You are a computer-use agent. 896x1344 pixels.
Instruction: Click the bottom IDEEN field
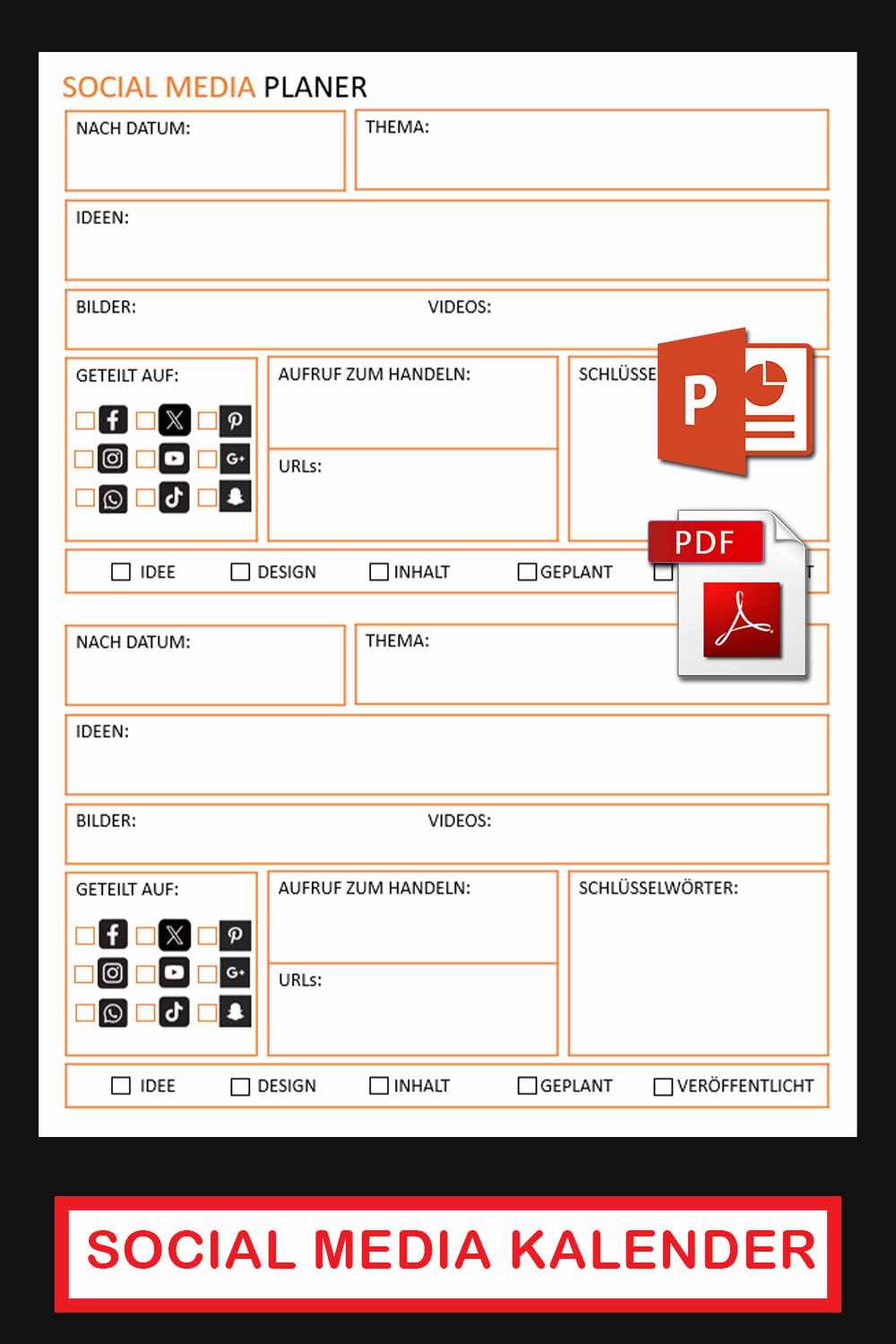point(447,754)
